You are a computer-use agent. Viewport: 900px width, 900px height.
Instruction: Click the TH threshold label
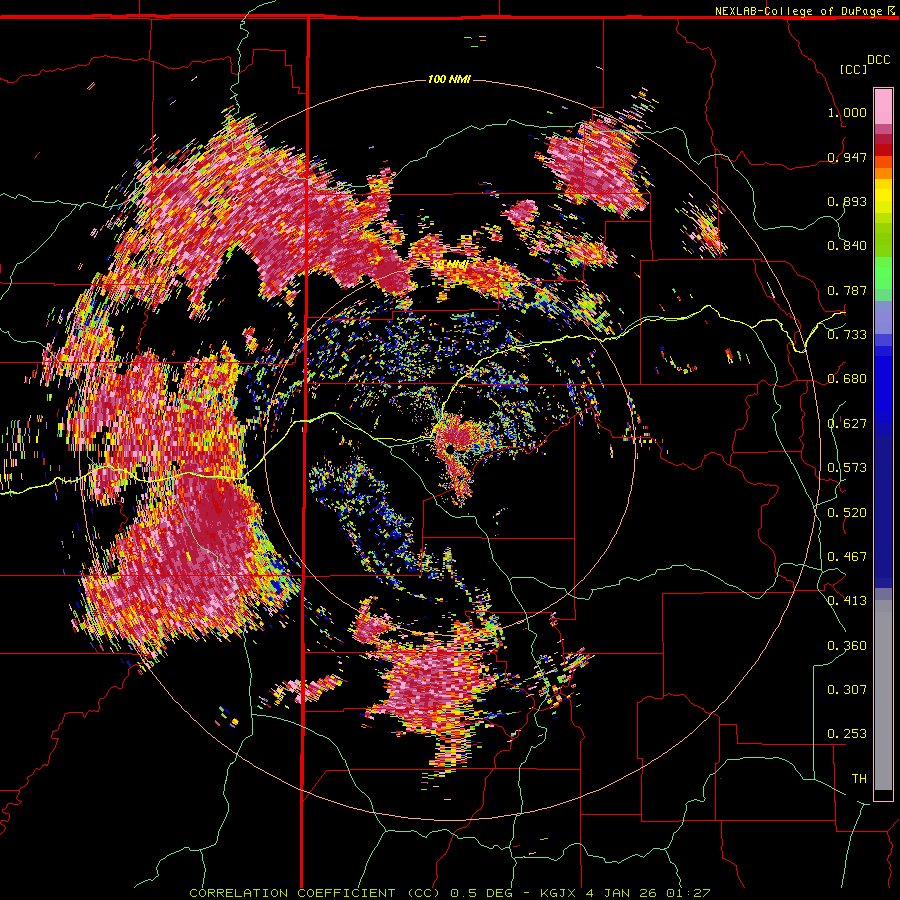(859, 779)
